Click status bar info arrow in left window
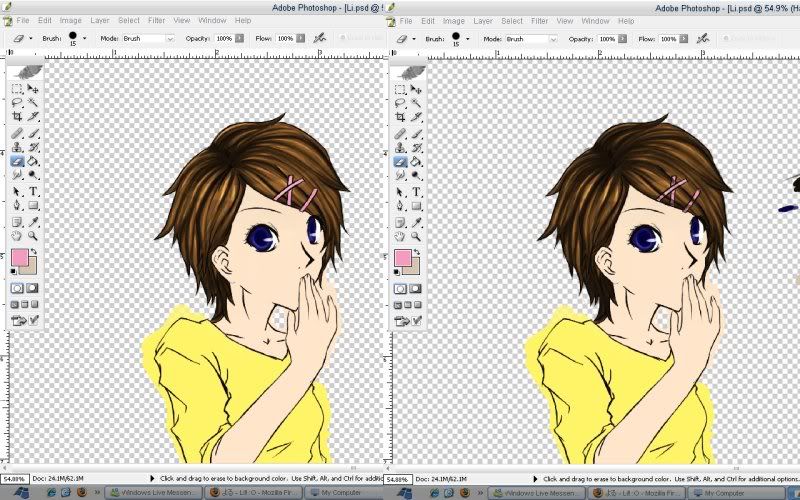The height and width of the screenshot is (500, 800). pyautogui.click(x=152, y=479)
